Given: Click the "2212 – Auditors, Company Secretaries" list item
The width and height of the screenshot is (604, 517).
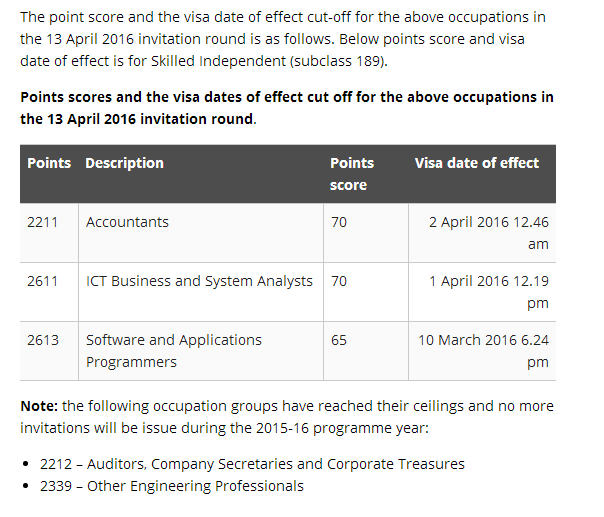Looking at the screenshot, I should click(252, 464).
